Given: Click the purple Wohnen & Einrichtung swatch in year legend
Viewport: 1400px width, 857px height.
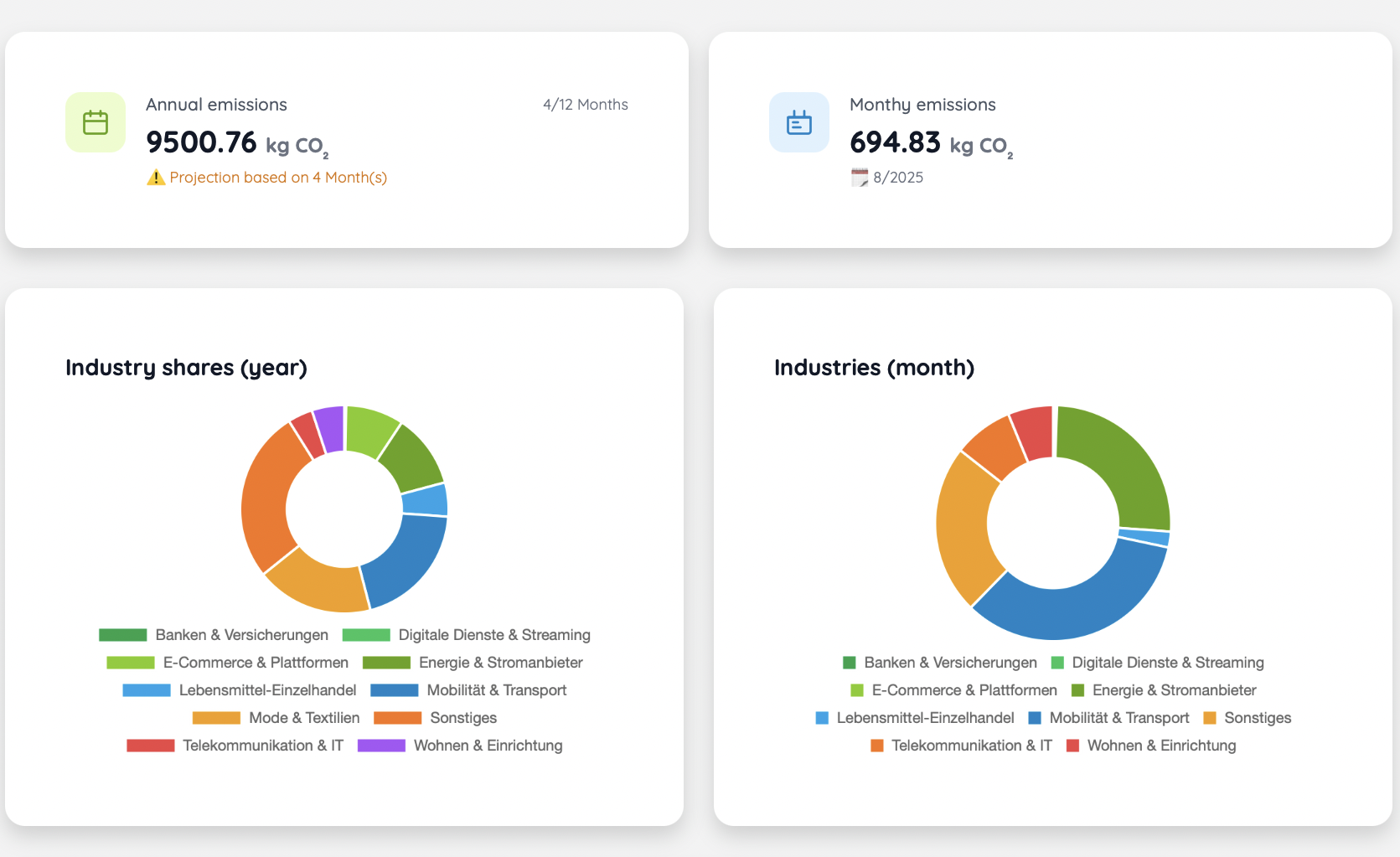Looking at the screenshot, I should pos(381,746).
